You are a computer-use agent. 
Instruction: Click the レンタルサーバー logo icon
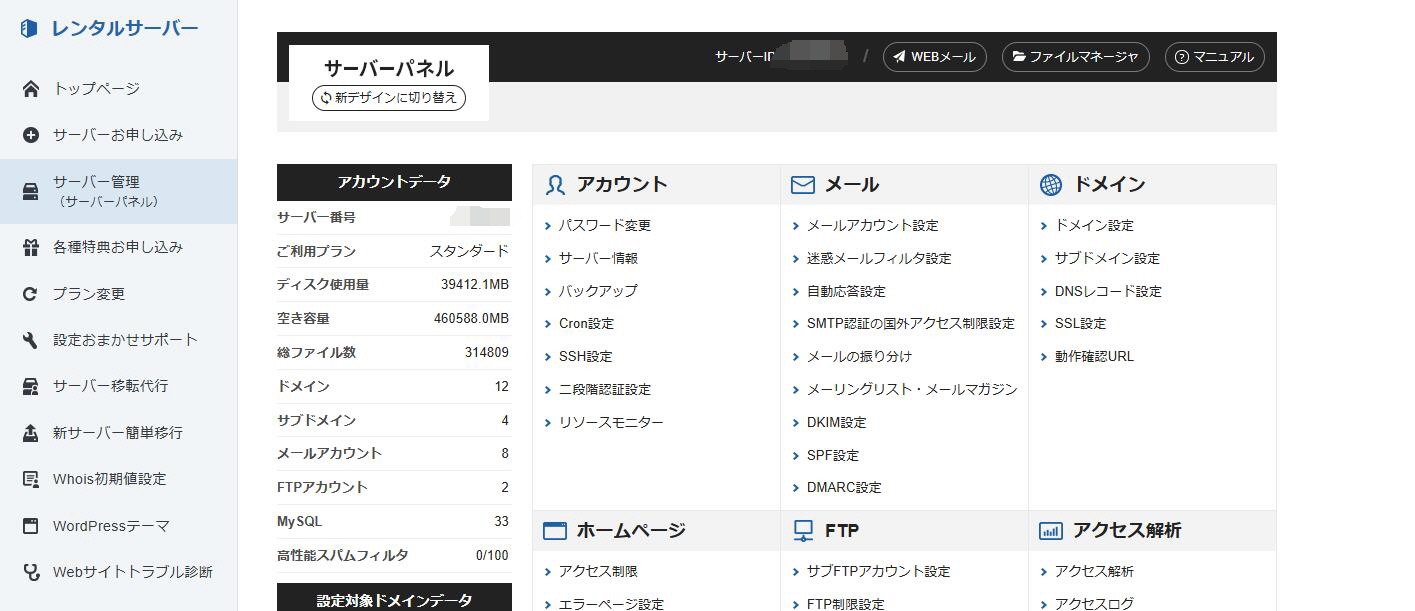29,28
